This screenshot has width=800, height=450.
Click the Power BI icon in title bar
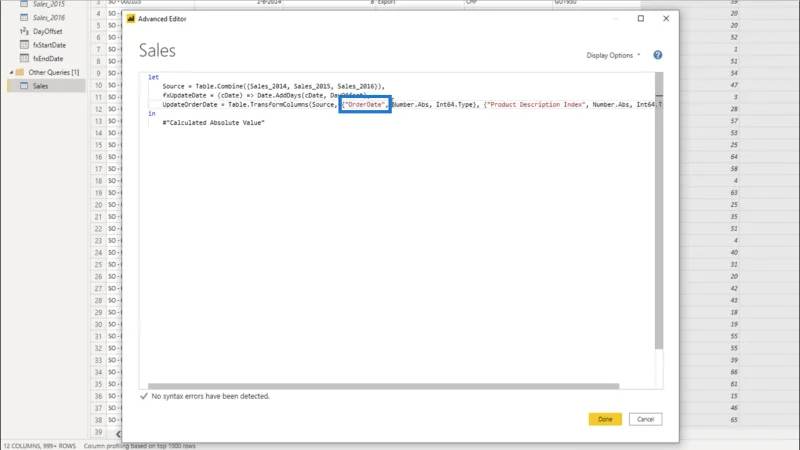coord(131,18)
